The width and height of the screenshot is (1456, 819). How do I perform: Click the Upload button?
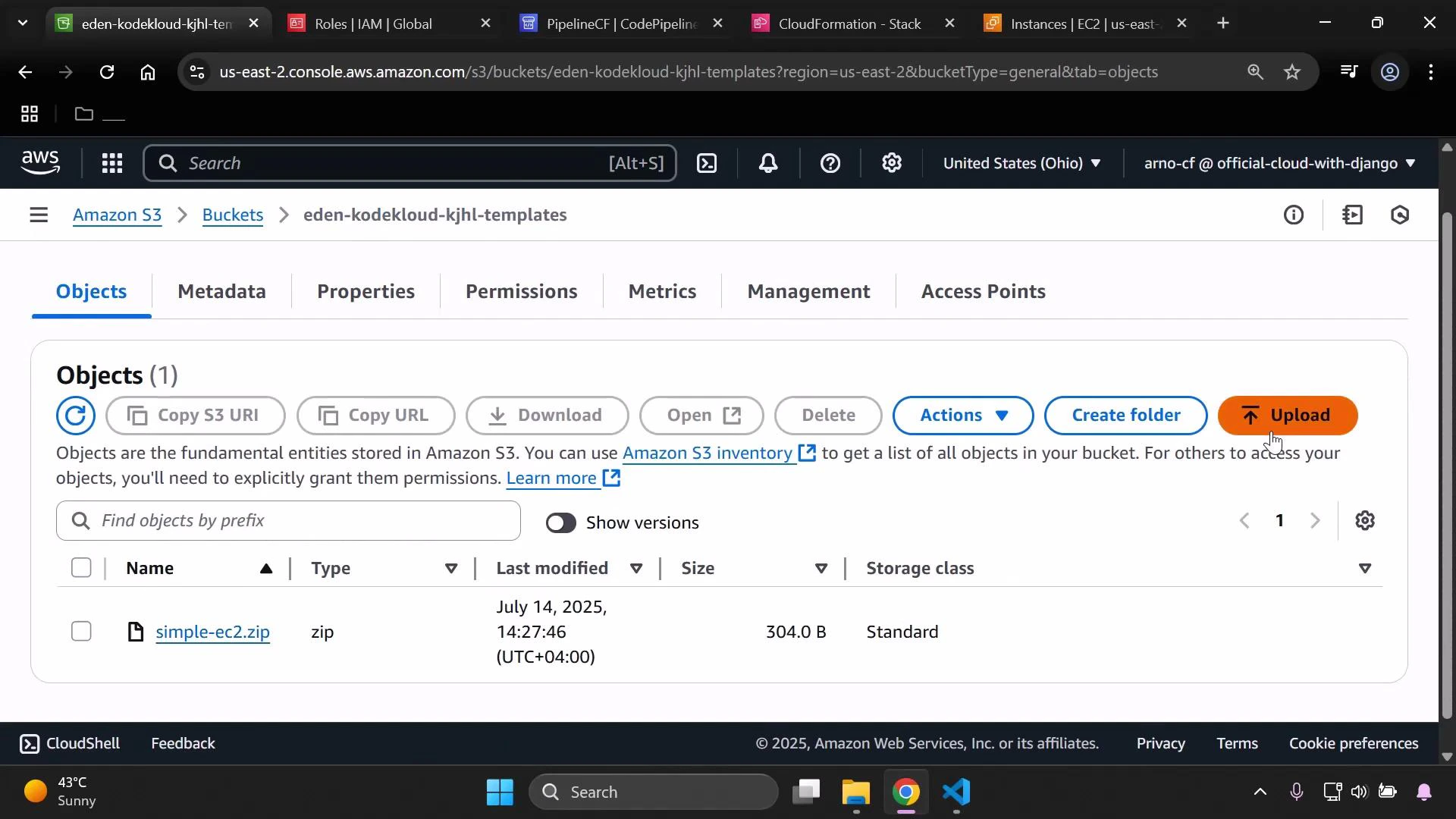click(1287, 416)
